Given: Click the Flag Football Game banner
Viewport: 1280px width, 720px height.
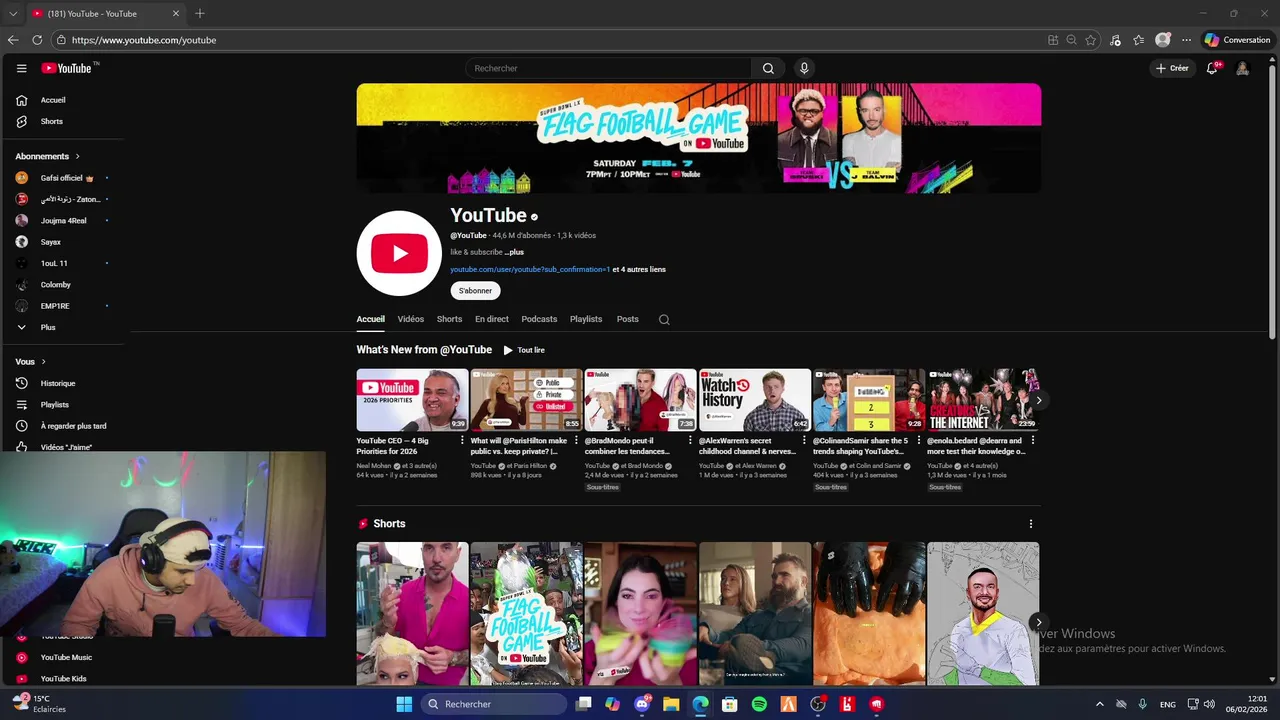Looking at the screenshot, I should tap(698, 138).
